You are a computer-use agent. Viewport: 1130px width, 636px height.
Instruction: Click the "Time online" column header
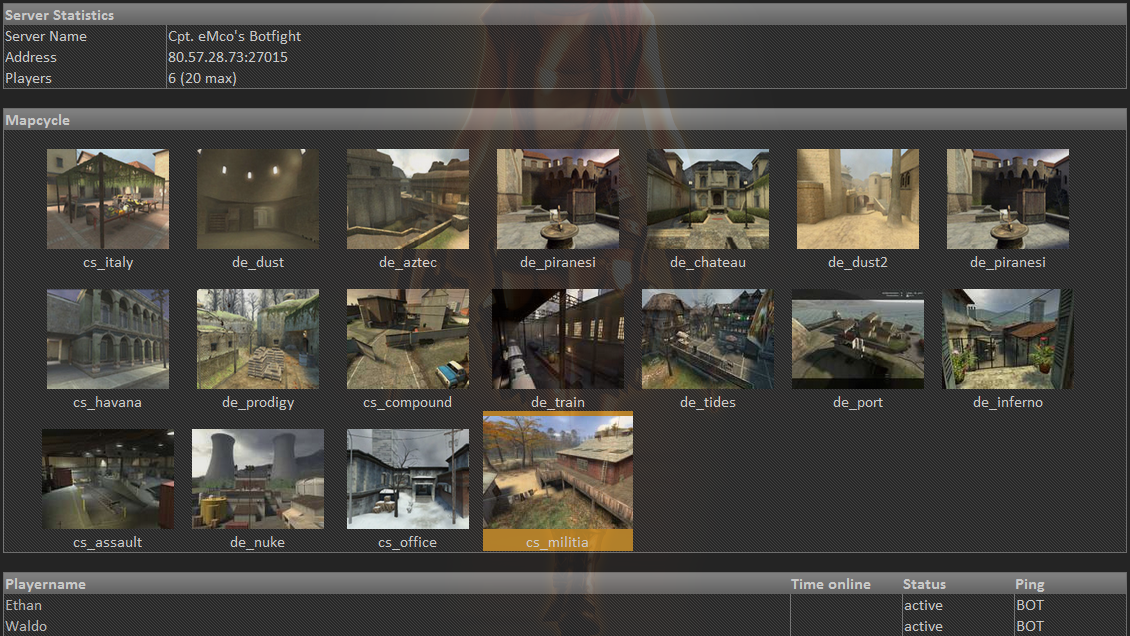coord(830,583)
